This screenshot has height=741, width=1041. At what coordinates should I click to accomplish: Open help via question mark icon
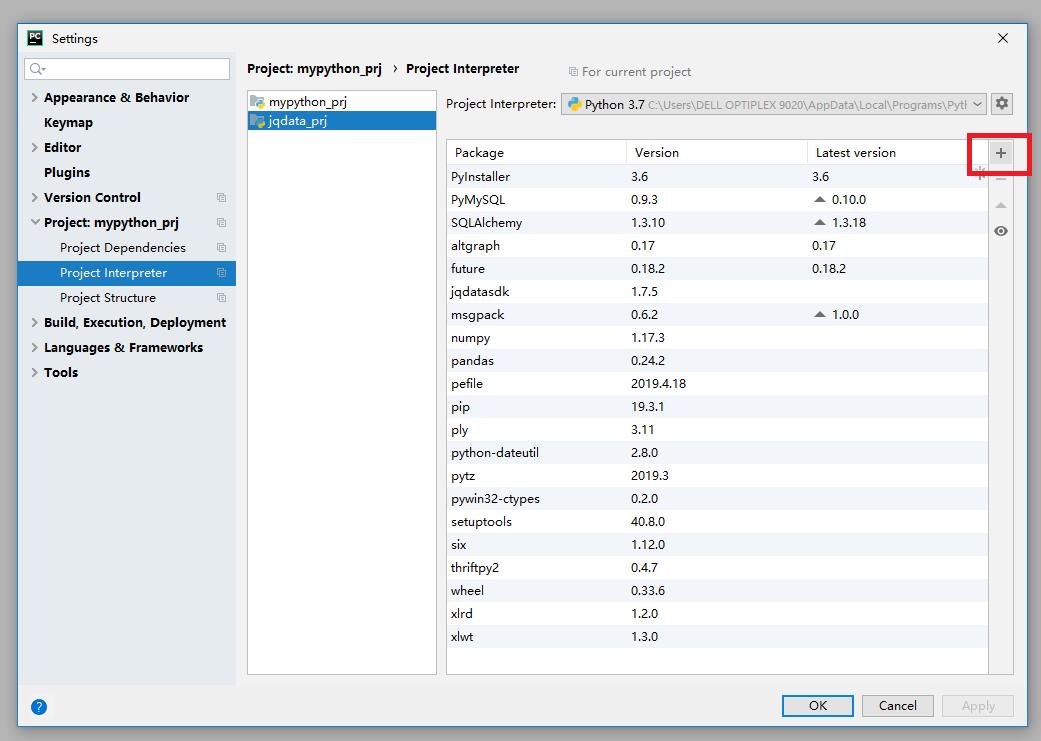tap(39, 706)
